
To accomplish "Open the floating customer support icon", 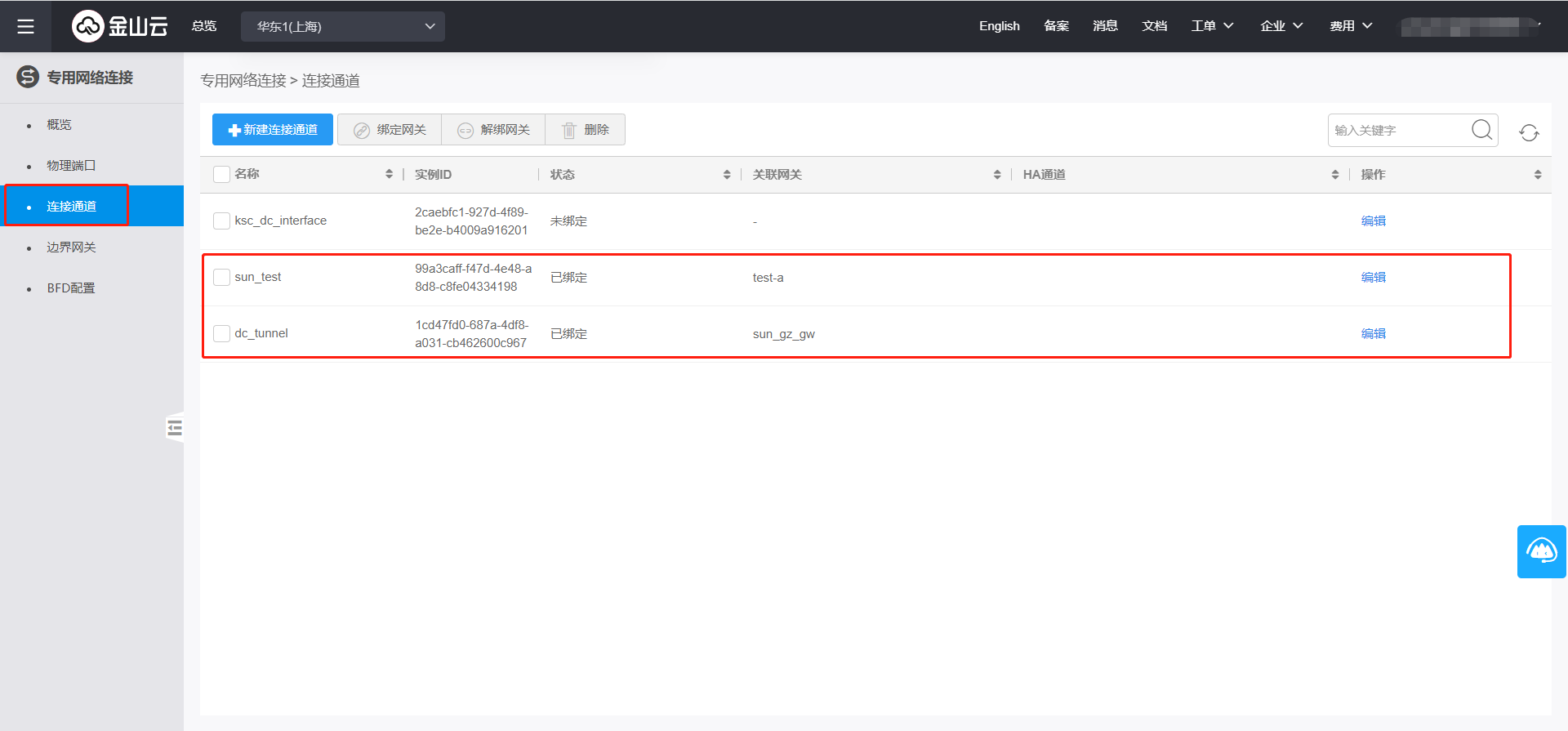I will point(1541,551).
